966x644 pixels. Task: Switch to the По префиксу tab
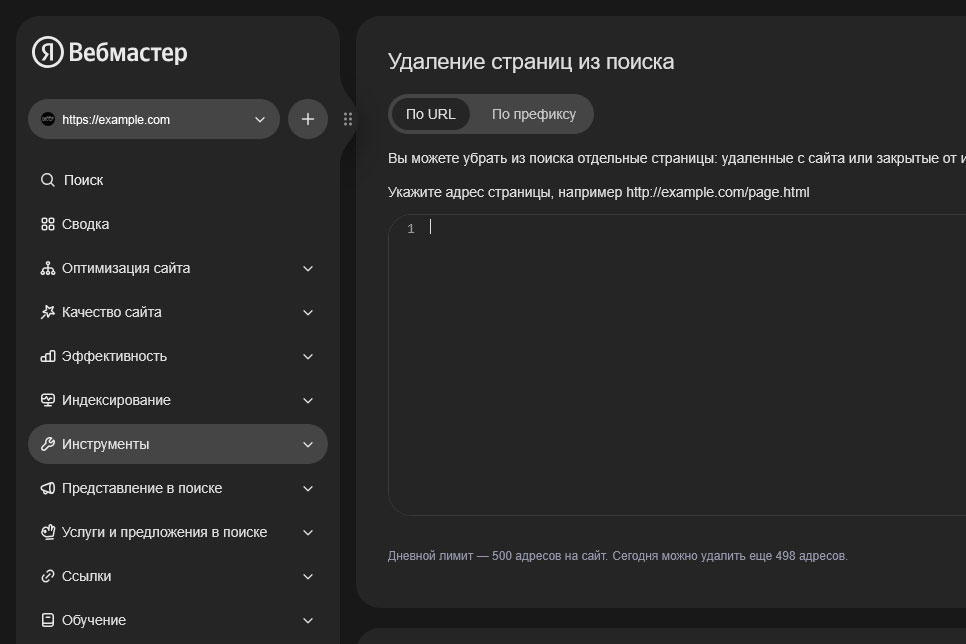tap(533, 114)
